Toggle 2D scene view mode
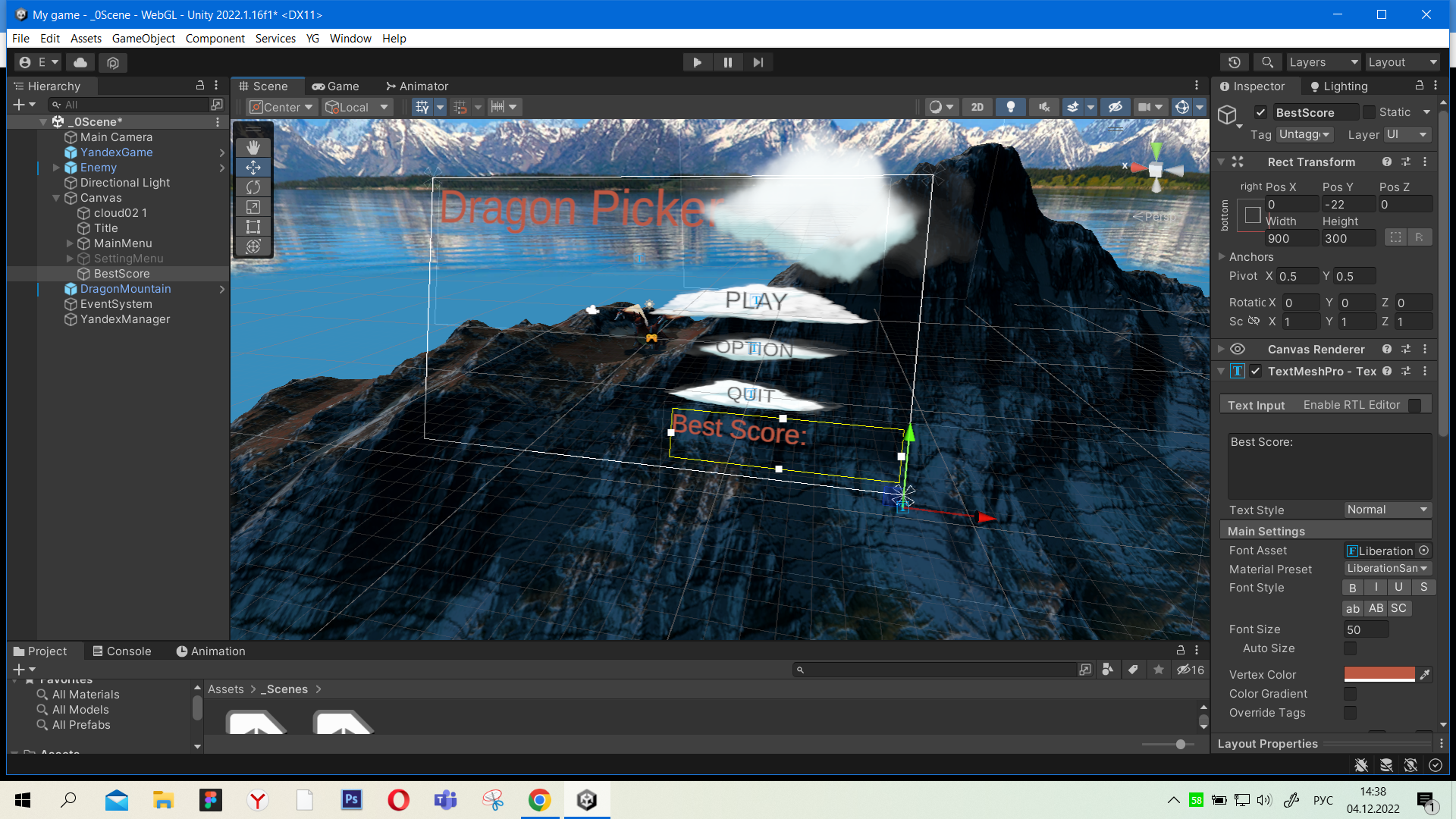Screen dimensions: 1456x819 point(977,107)
